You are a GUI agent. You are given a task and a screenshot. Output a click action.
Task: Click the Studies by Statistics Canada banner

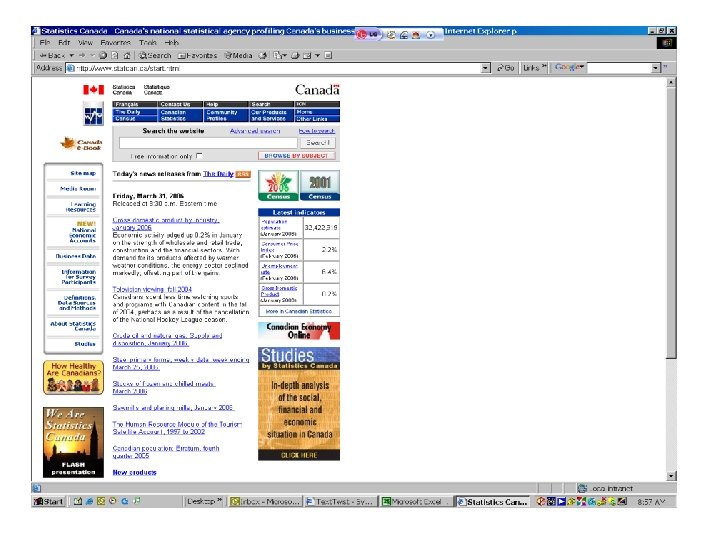coord(299,404)
